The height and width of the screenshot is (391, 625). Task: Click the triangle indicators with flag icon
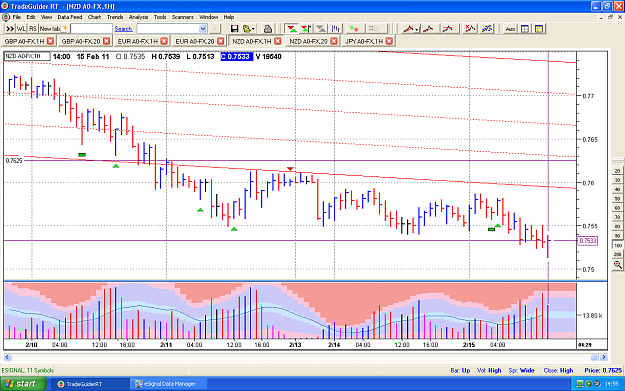click(x=306, y=29)
